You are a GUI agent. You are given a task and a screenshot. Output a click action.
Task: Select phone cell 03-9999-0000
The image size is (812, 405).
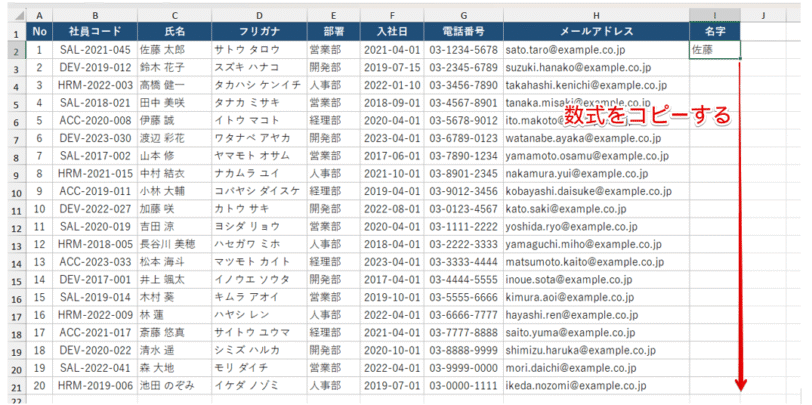click(463, 368)
